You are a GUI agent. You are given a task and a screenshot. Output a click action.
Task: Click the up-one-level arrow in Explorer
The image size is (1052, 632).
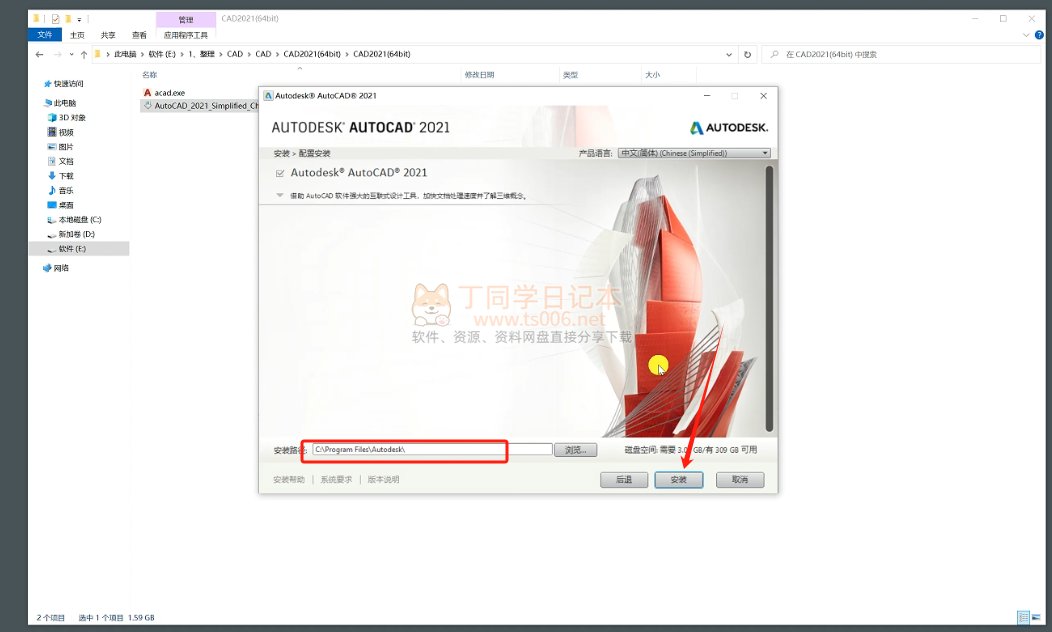pos(84,54)
